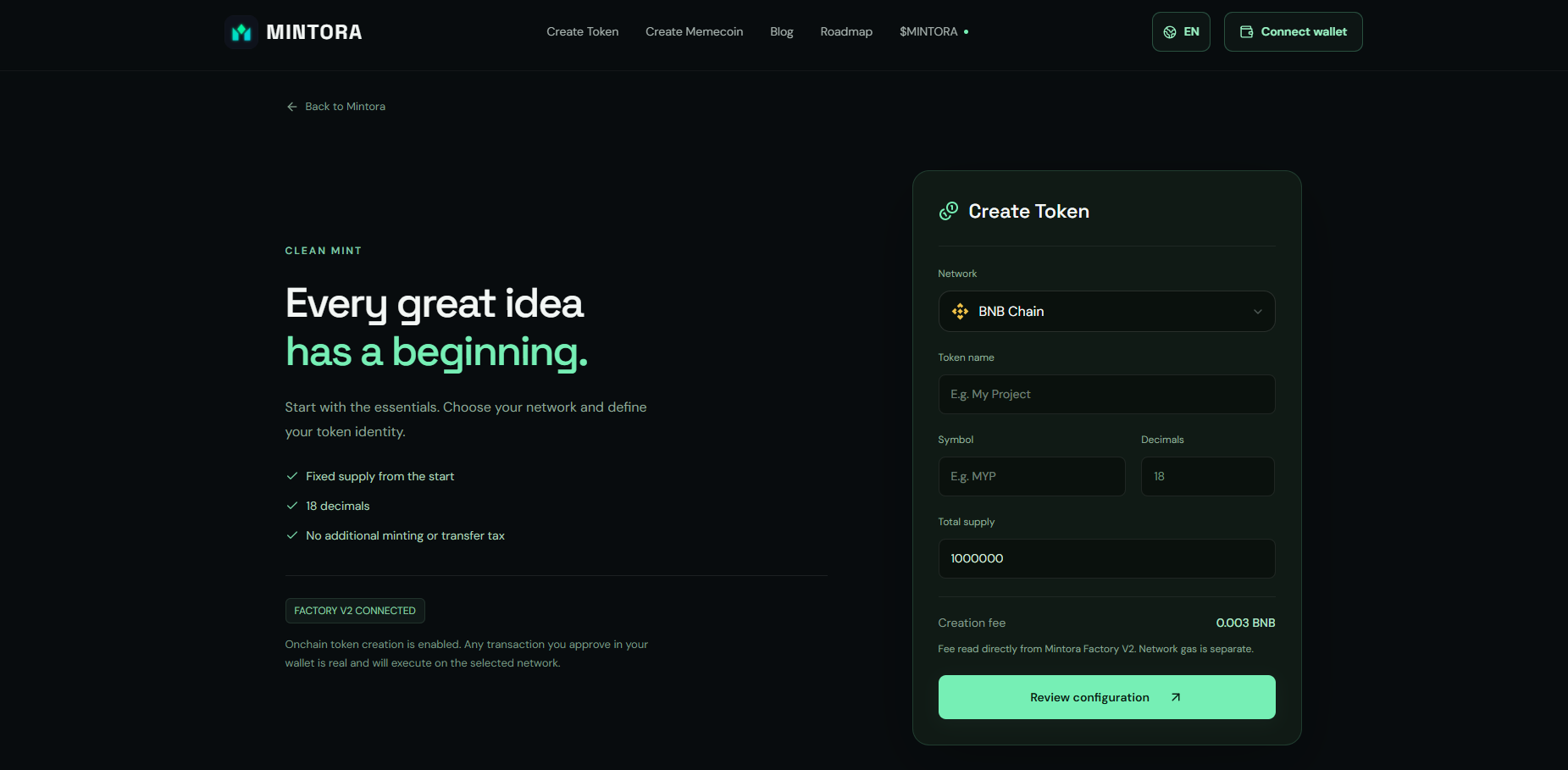Click checkmark beside Fixed supply from the start
Image resolution: width=1568 pixels, height=770 pixels.
pyautogui.click(x=292, y=476)
